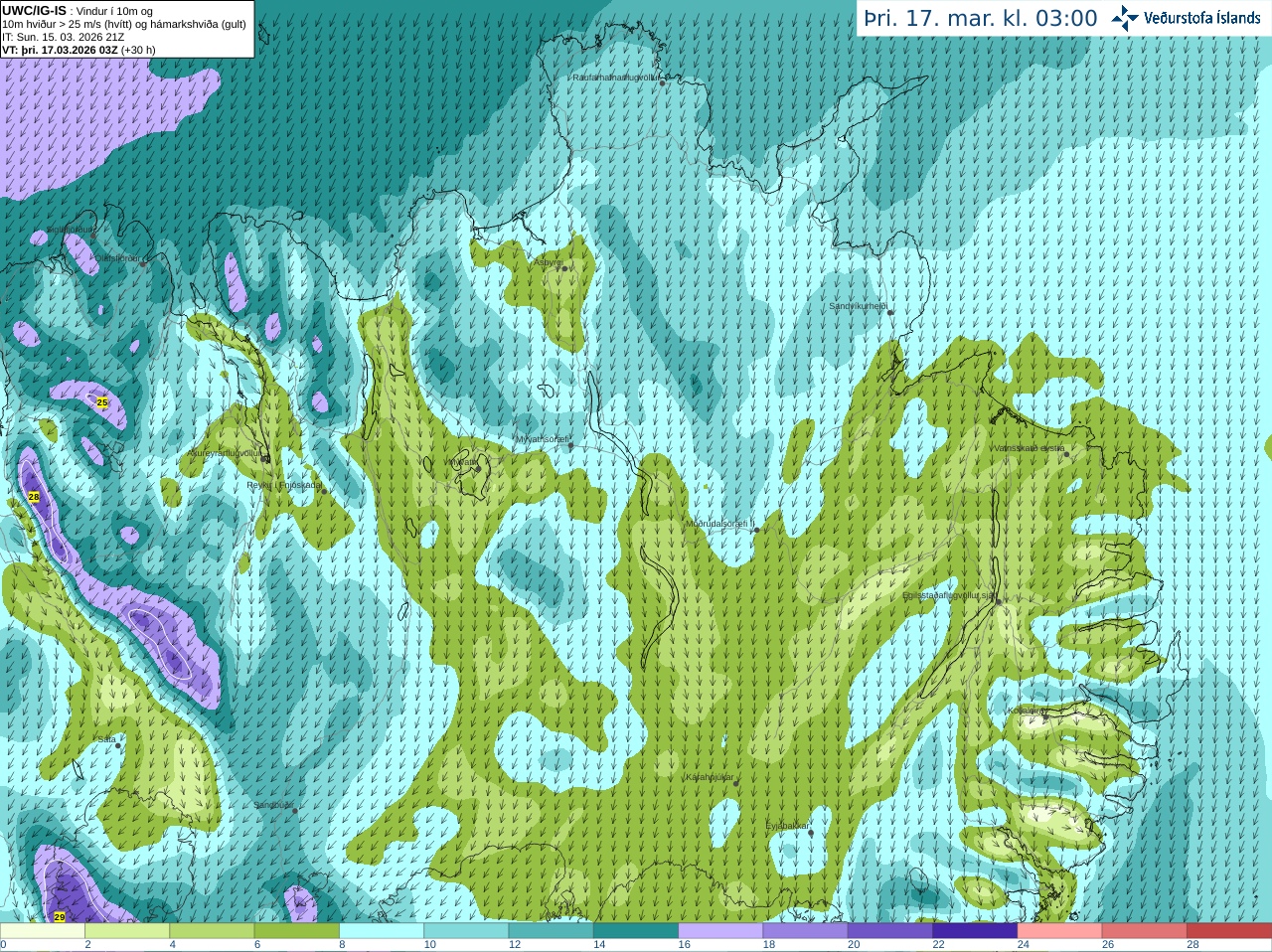Screen dimensions: 1272x952
Task: Click the 'VT: þri. 17.03.2026 03Z' line
Action: click(x=79, y=50)
